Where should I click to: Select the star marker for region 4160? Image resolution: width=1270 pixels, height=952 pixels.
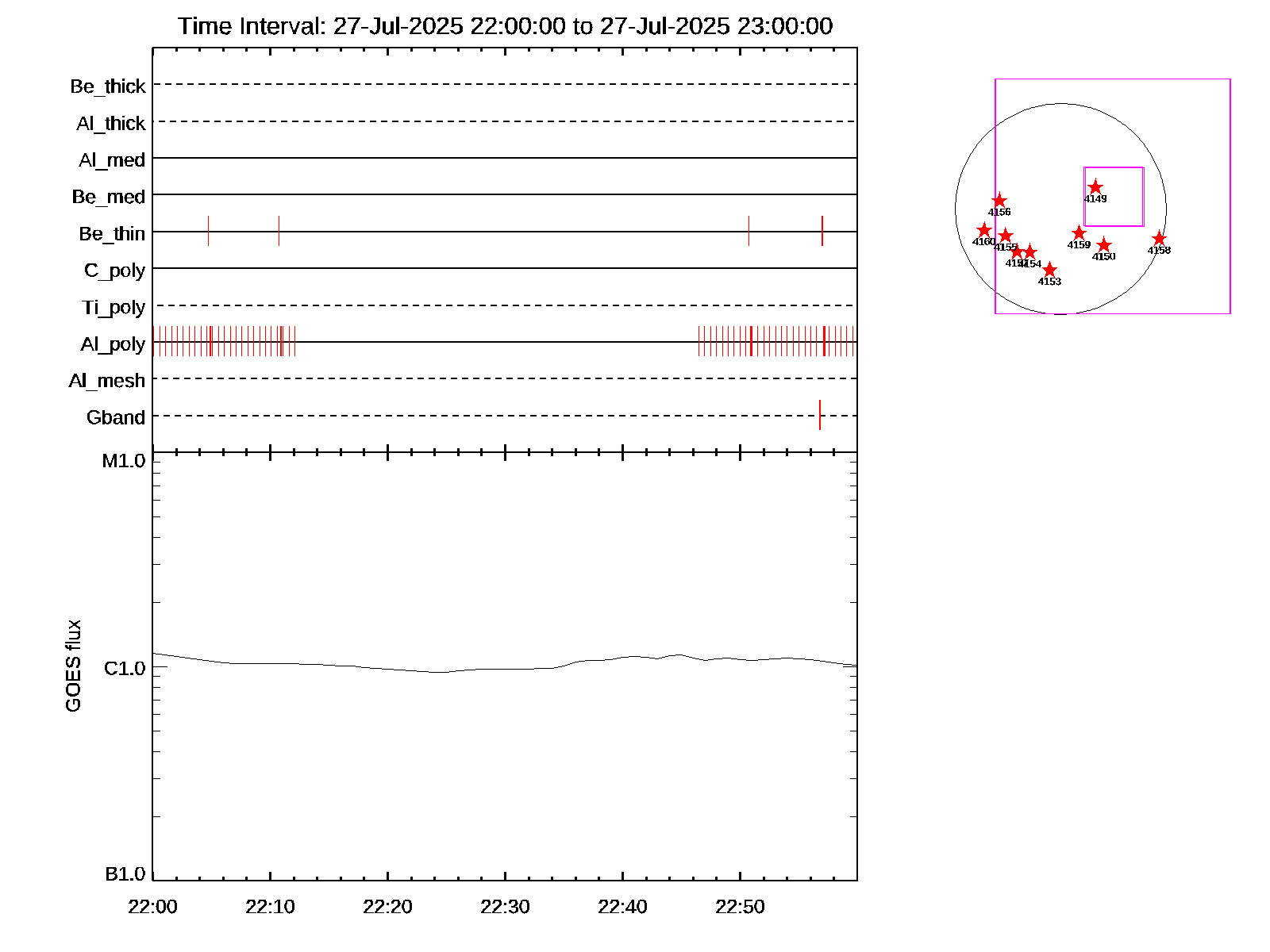[x=984, y=230]
